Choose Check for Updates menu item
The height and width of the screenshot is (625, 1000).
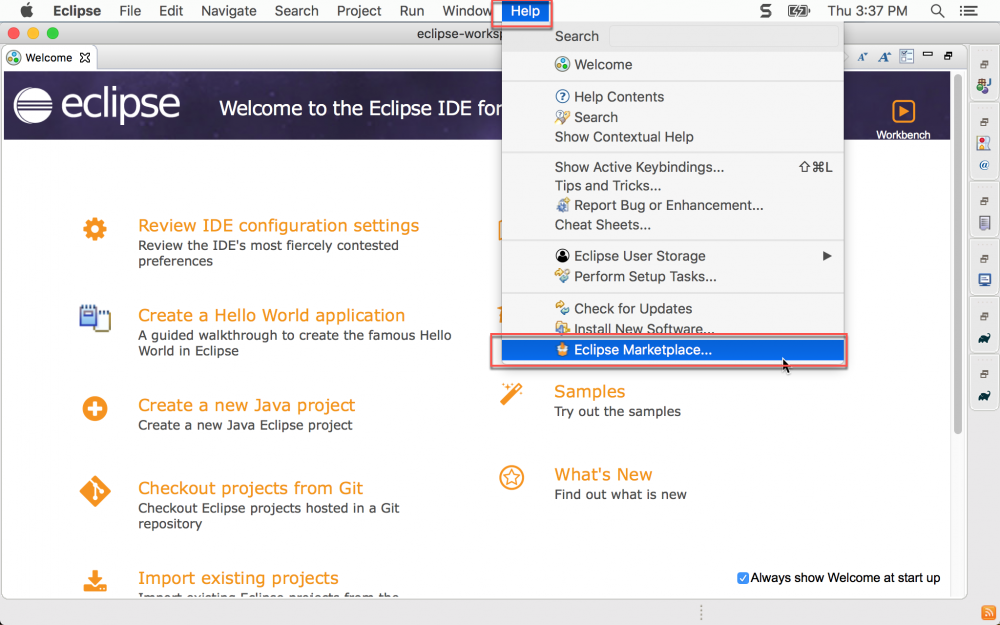point(632,309)
